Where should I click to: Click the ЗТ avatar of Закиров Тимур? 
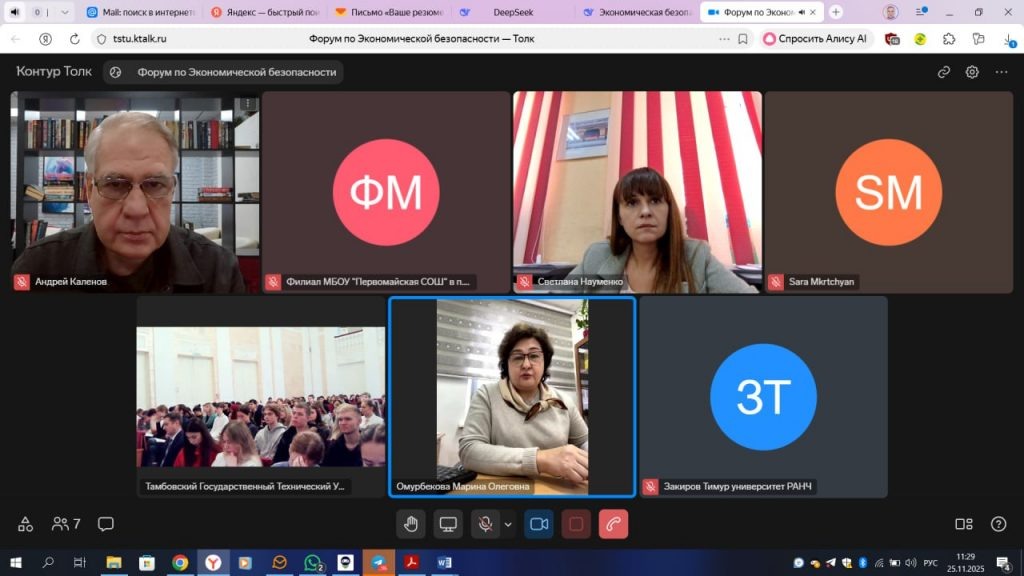coord(763,397)
